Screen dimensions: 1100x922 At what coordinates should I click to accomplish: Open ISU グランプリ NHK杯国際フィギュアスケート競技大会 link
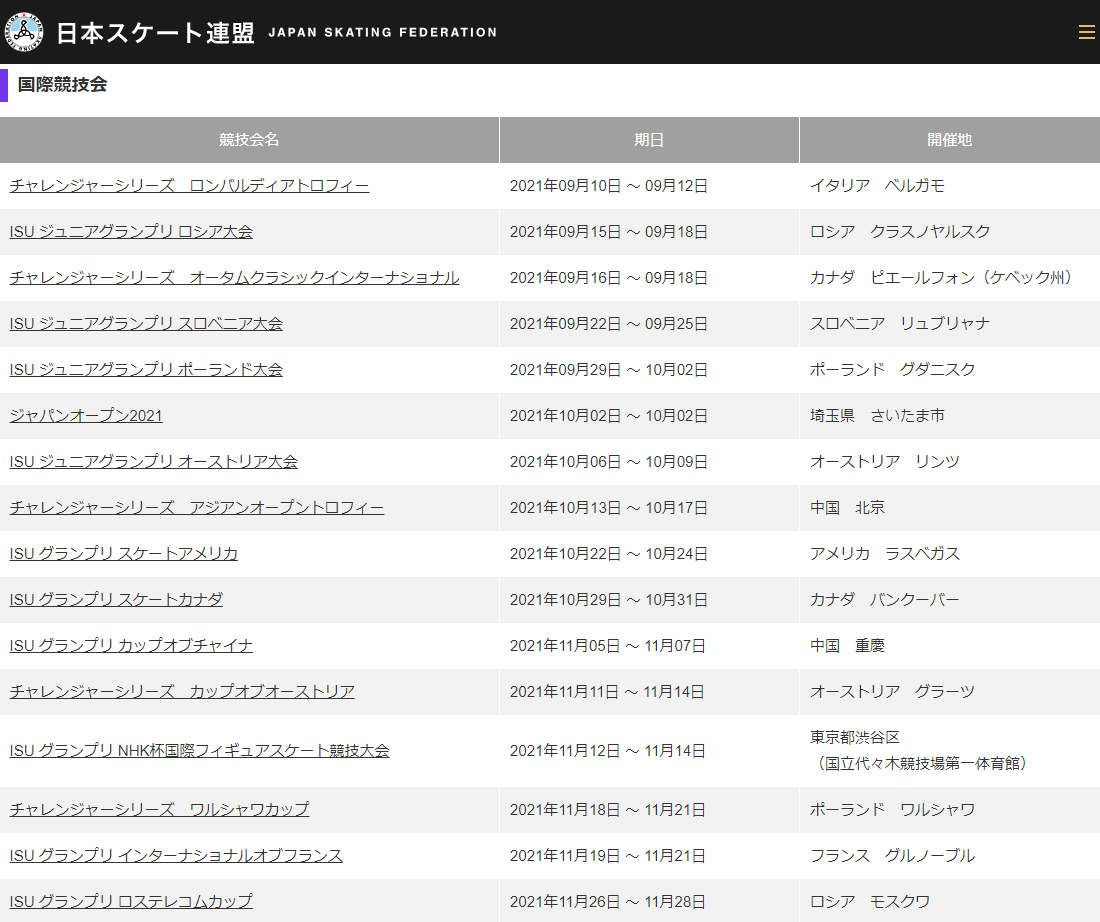pos(199,751)
